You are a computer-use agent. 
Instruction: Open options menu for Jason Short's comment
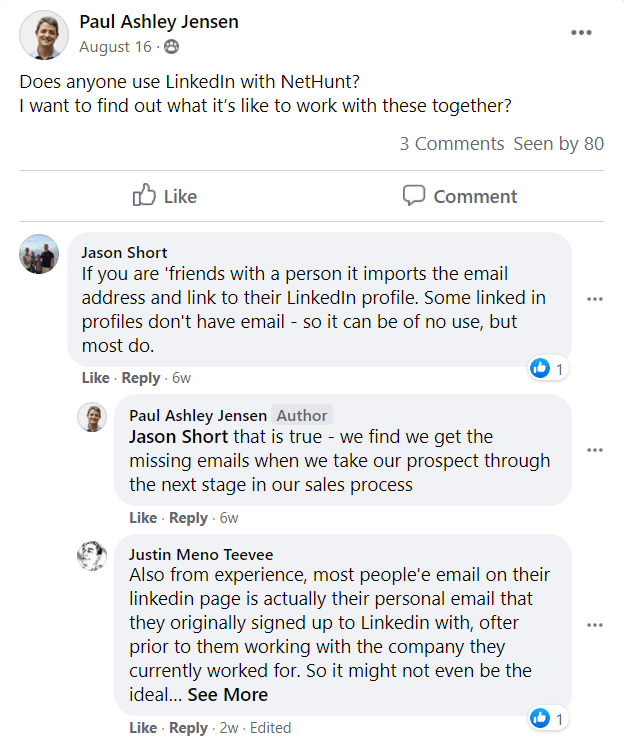coord(595,299)
